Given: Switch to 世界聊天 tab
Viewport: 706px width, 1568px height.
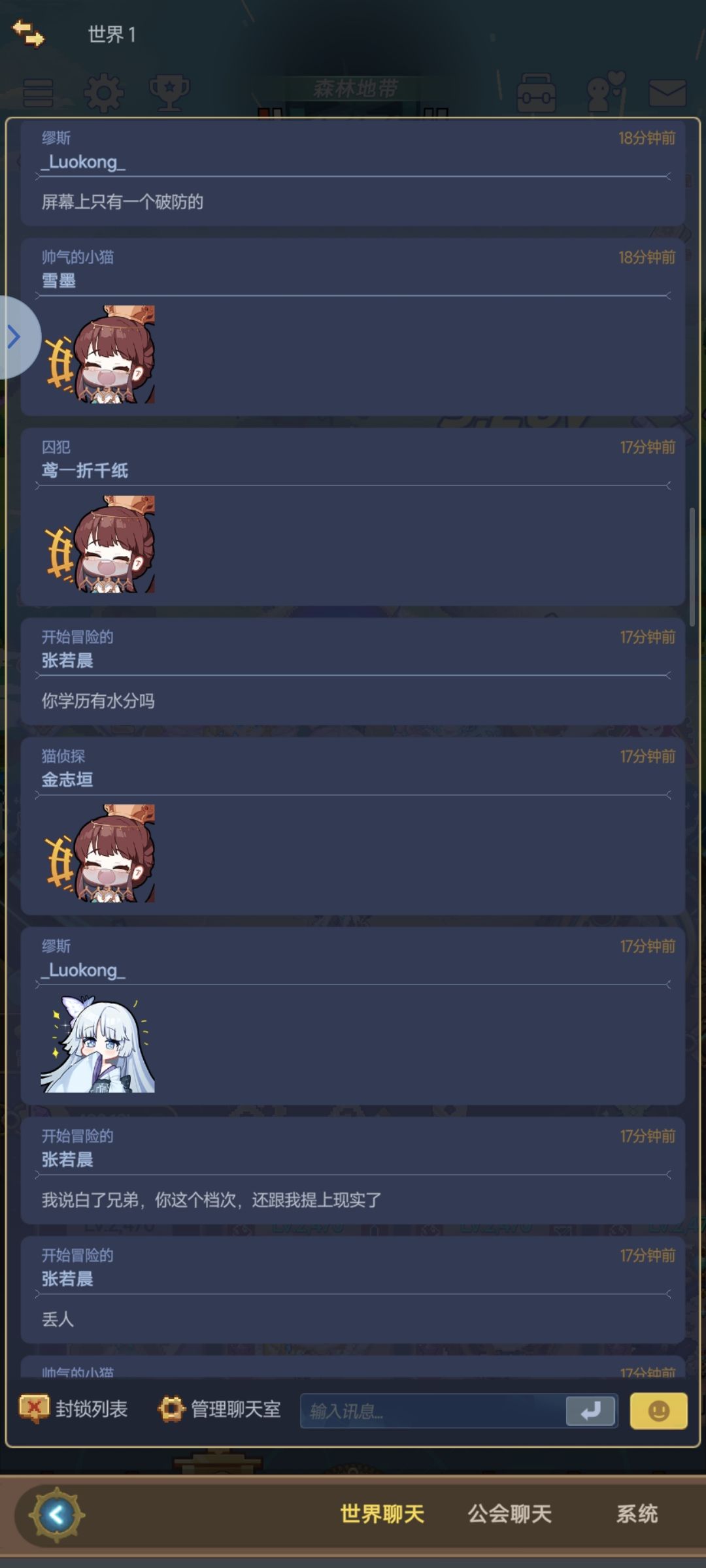Looking at the screenshot, I should pos(382,1514).
